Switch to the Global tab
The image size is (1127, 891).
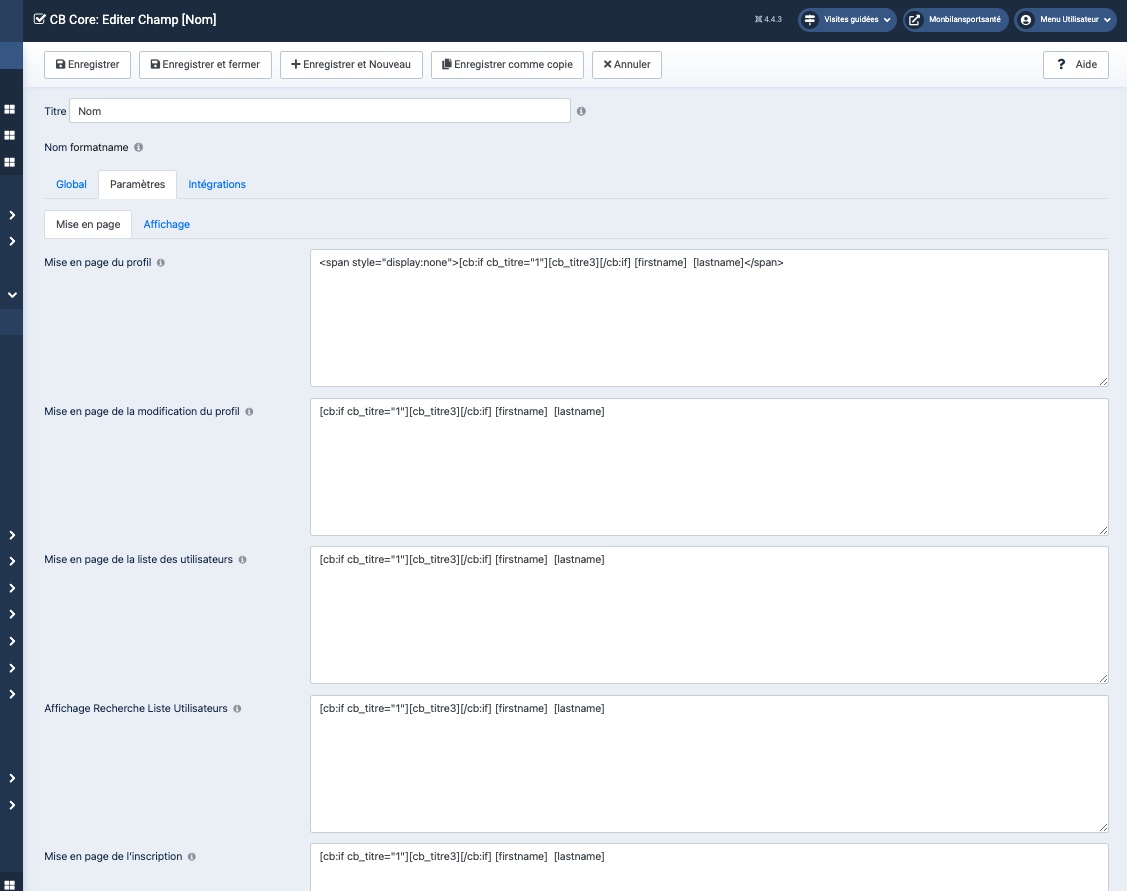click(71, 185)
